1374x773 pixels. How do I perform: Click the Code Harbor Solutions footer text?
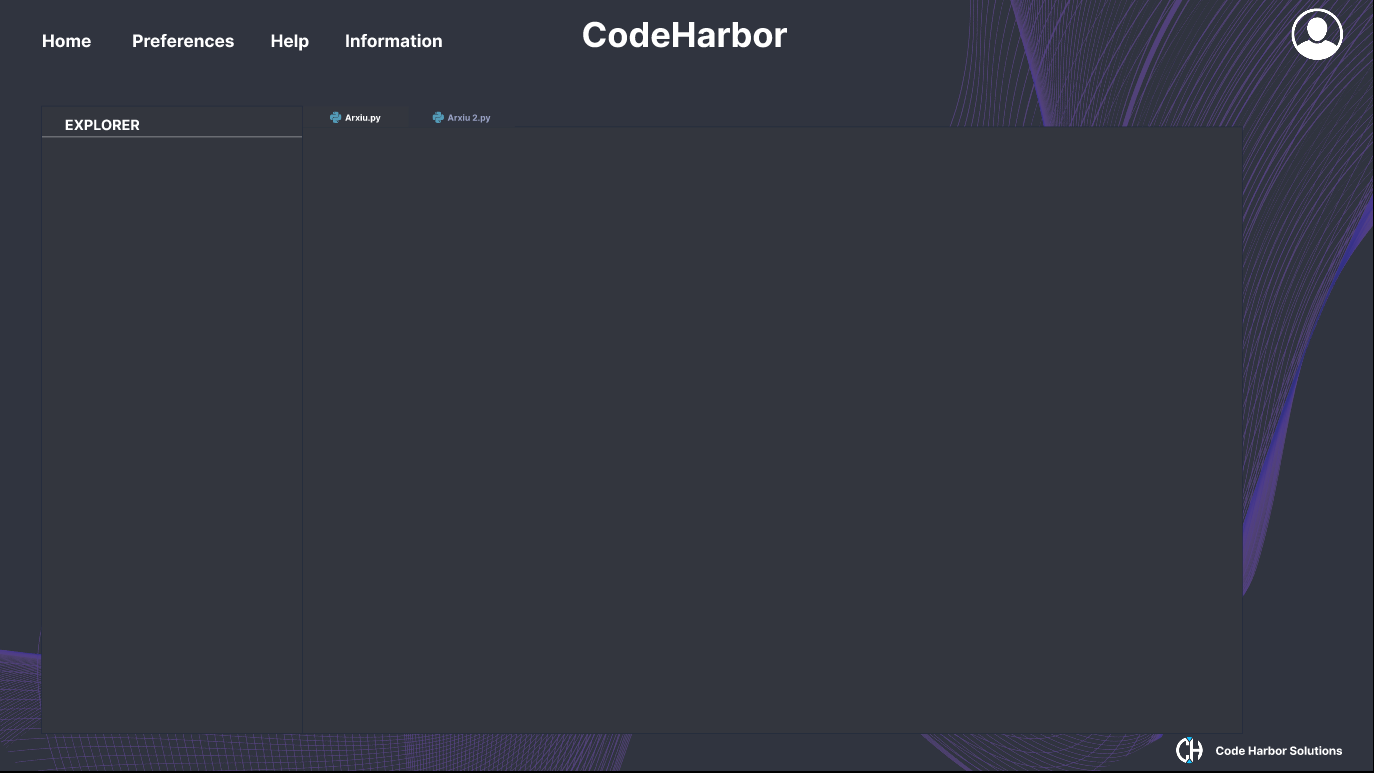1278,751
